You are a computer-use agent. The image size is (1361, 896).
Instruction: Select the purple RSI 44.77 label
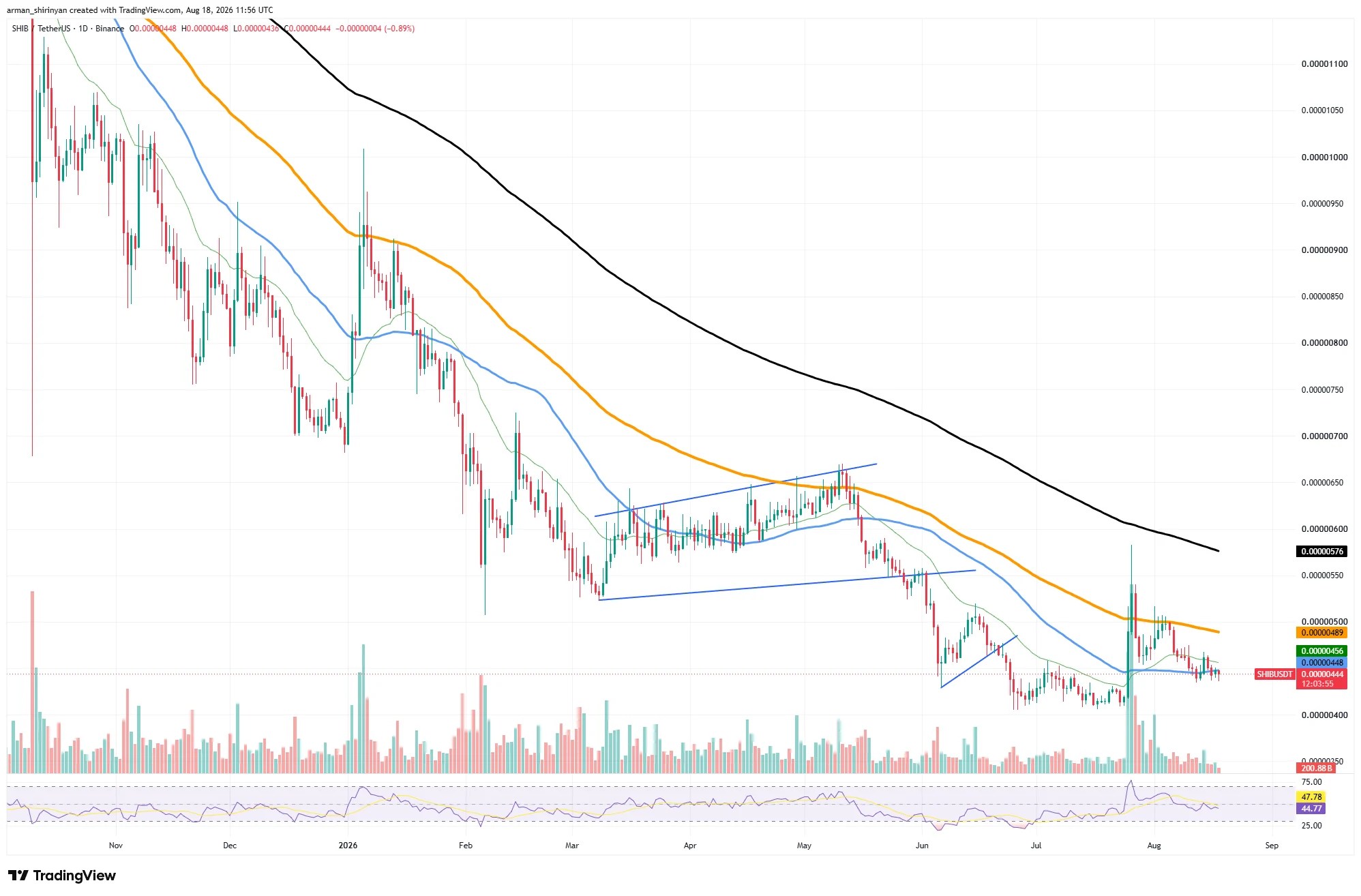click(x=1311, y=809)
